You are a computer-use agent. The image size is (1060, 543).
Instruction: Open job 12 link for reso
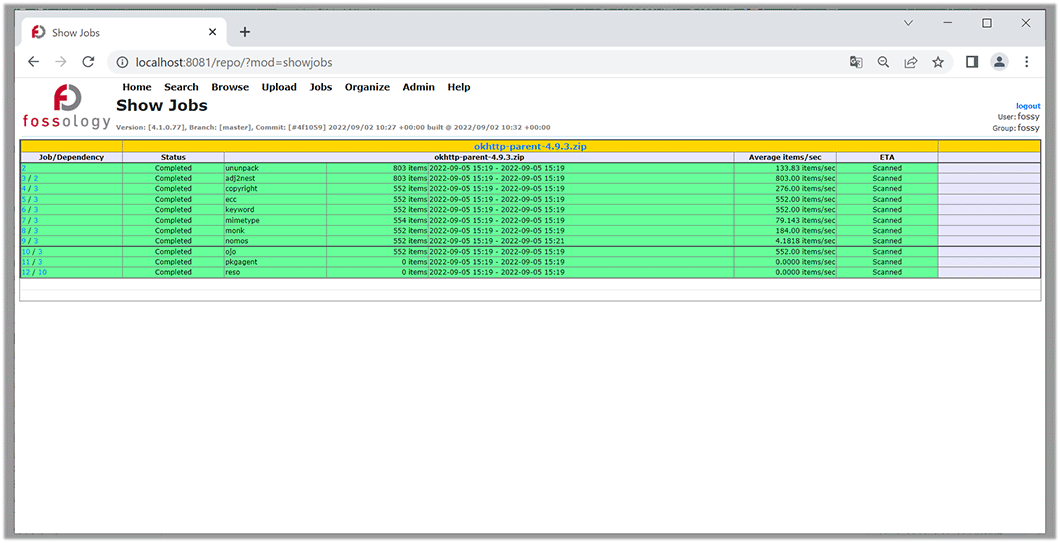point(26,272)
